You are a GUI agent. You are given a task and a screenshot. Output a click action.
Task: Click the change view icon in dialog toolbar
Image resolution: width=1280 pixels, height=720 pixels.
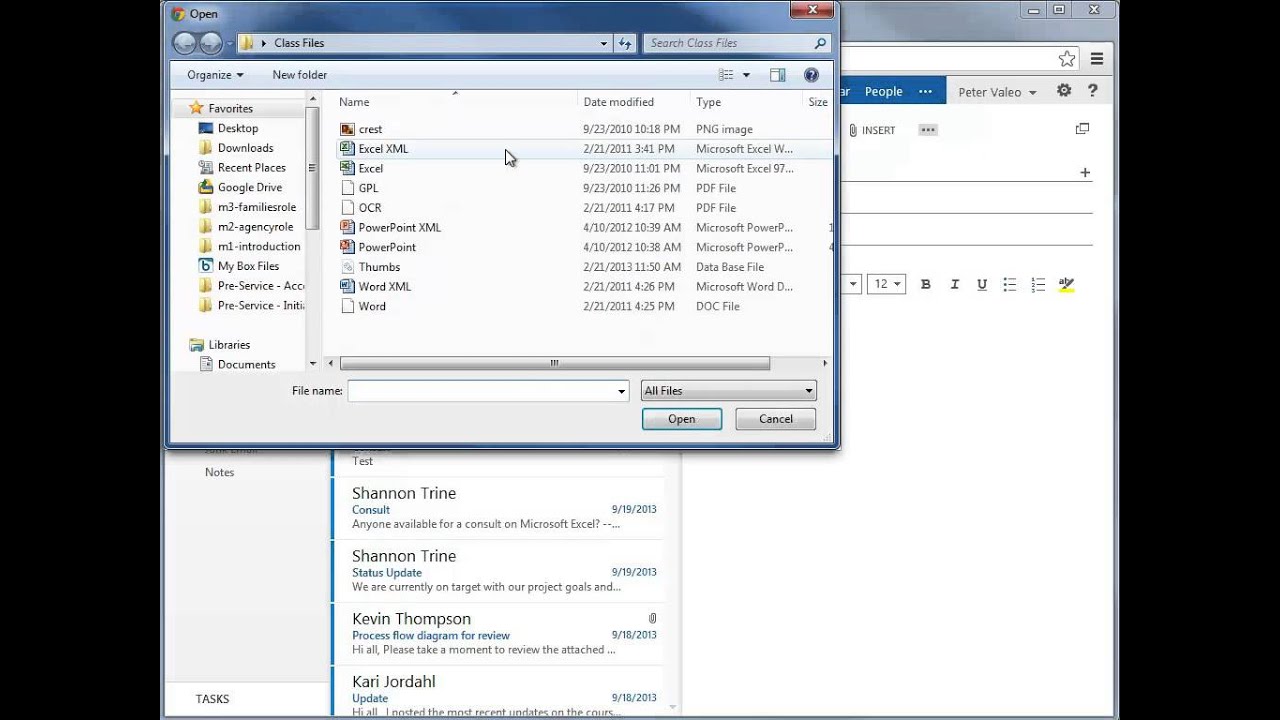[726, 75]
